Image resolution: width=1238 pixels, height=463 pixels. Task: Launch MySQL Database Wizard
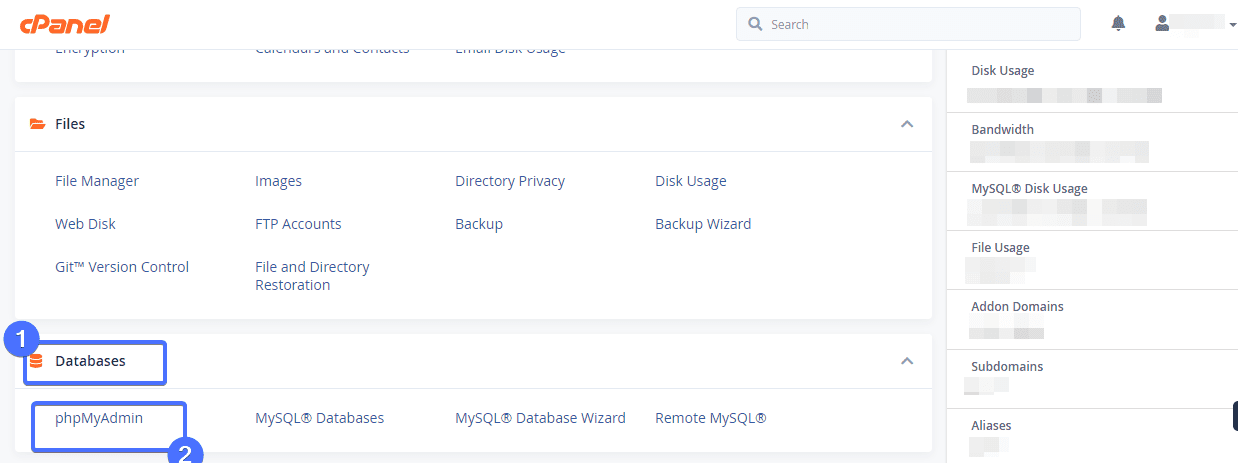click(x=540, y=418)
